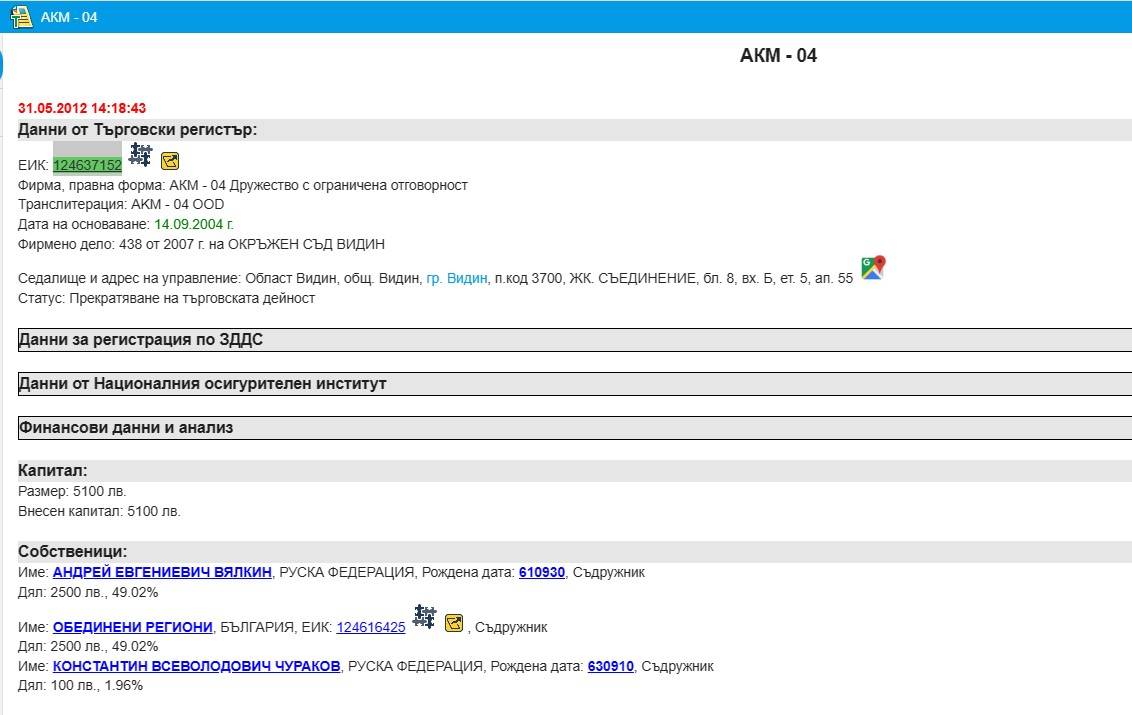The width and height of the screenshot is (1132, 715).
Task: Follow the гр. Видин city link
Action: click(x=456, y=279)
